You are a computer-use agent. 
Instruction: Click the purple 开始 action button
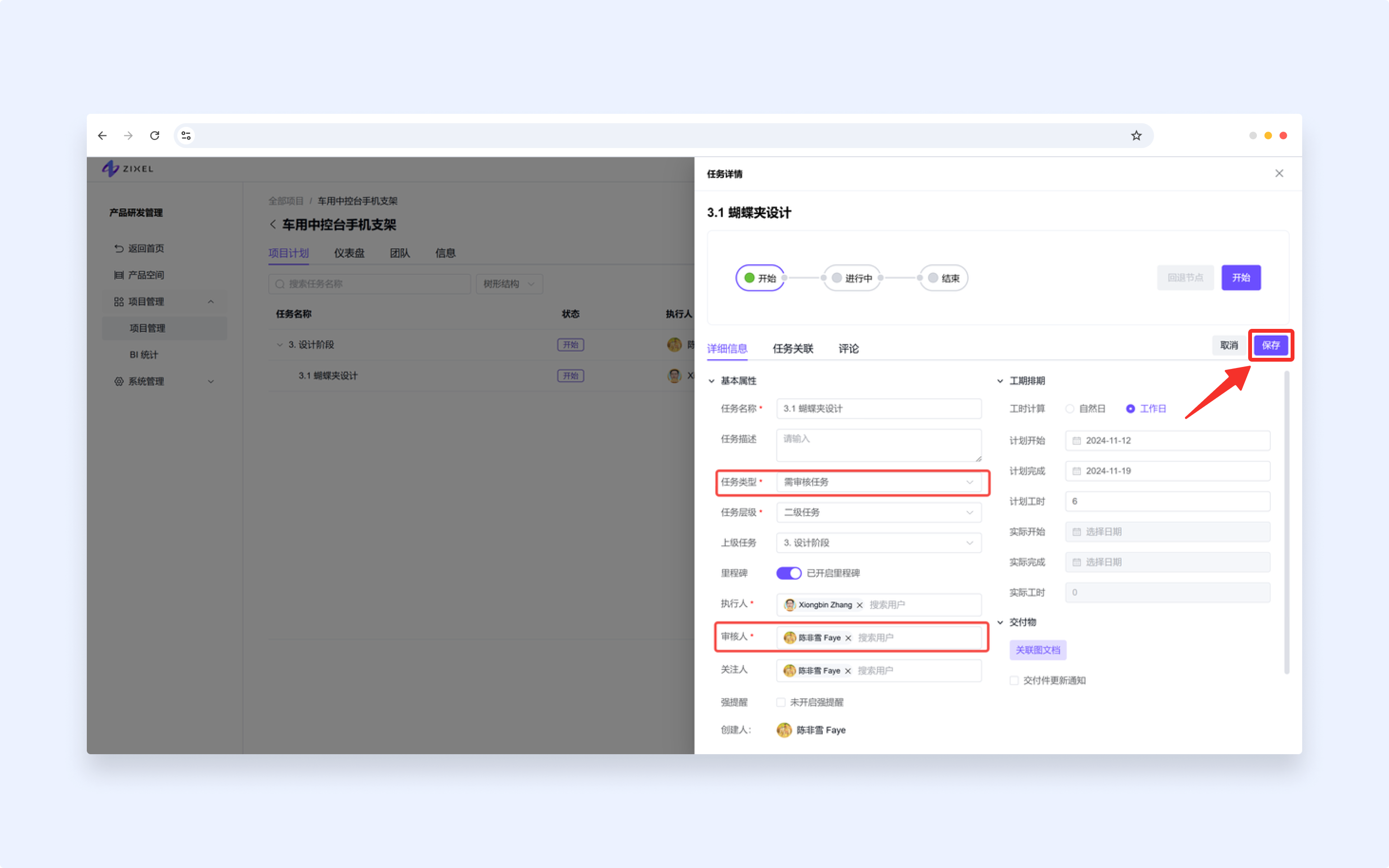coord(1241,278)
